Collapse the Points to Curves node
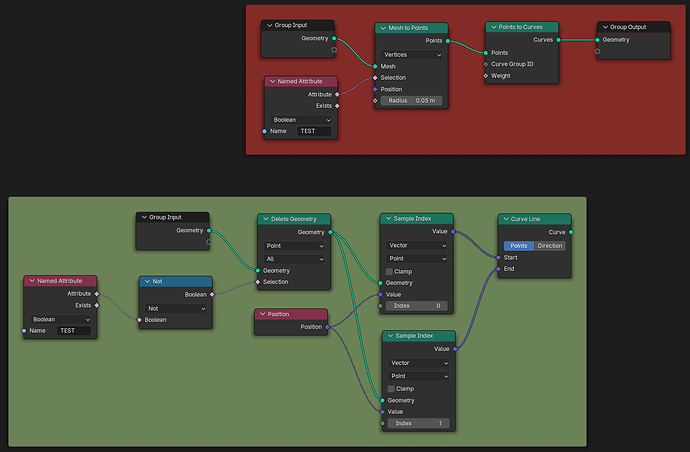The height and width of the screenshot is (452, 690). 493,27
